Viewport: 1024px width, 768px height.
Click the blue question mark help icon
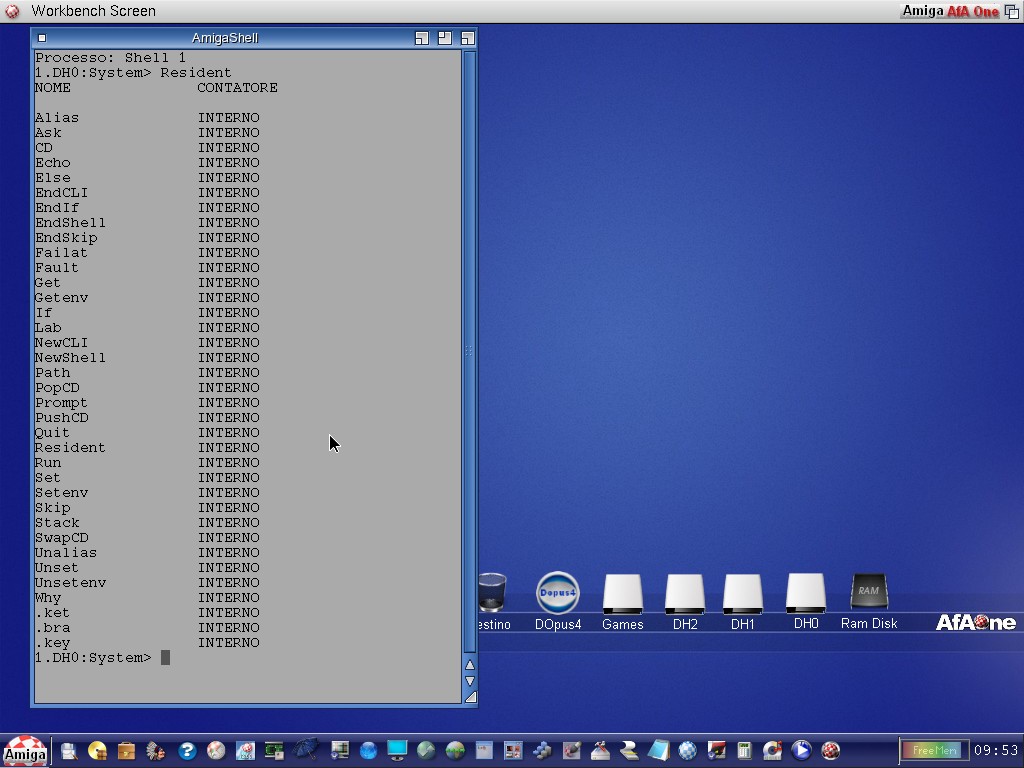[x=187, y=750]
